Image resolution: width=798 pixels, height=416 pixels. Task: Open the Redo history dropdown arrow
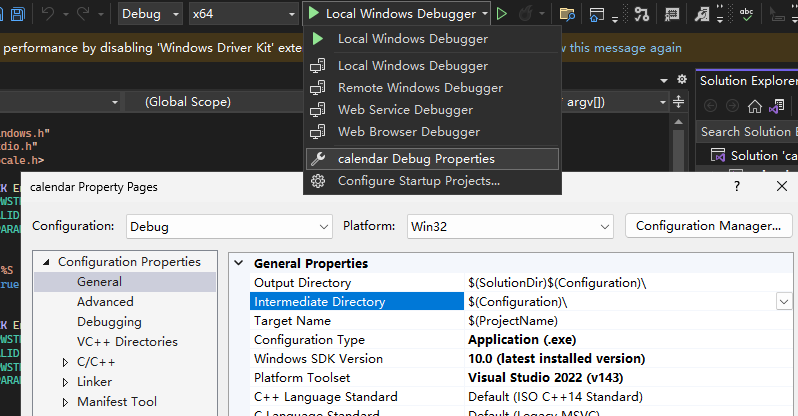click(x=101, y=14)
